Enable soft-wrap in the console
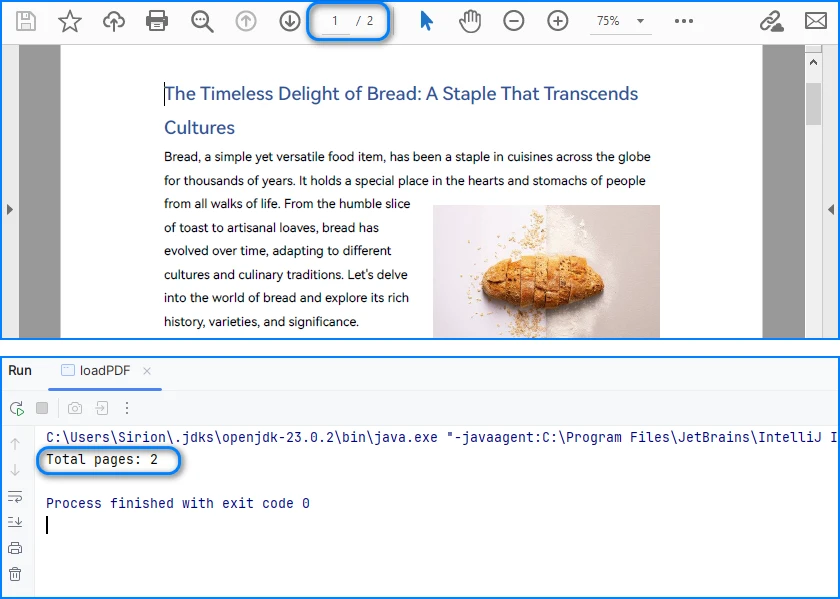The width and height of the screenshot is (840, 599). (x=16, y=496)
